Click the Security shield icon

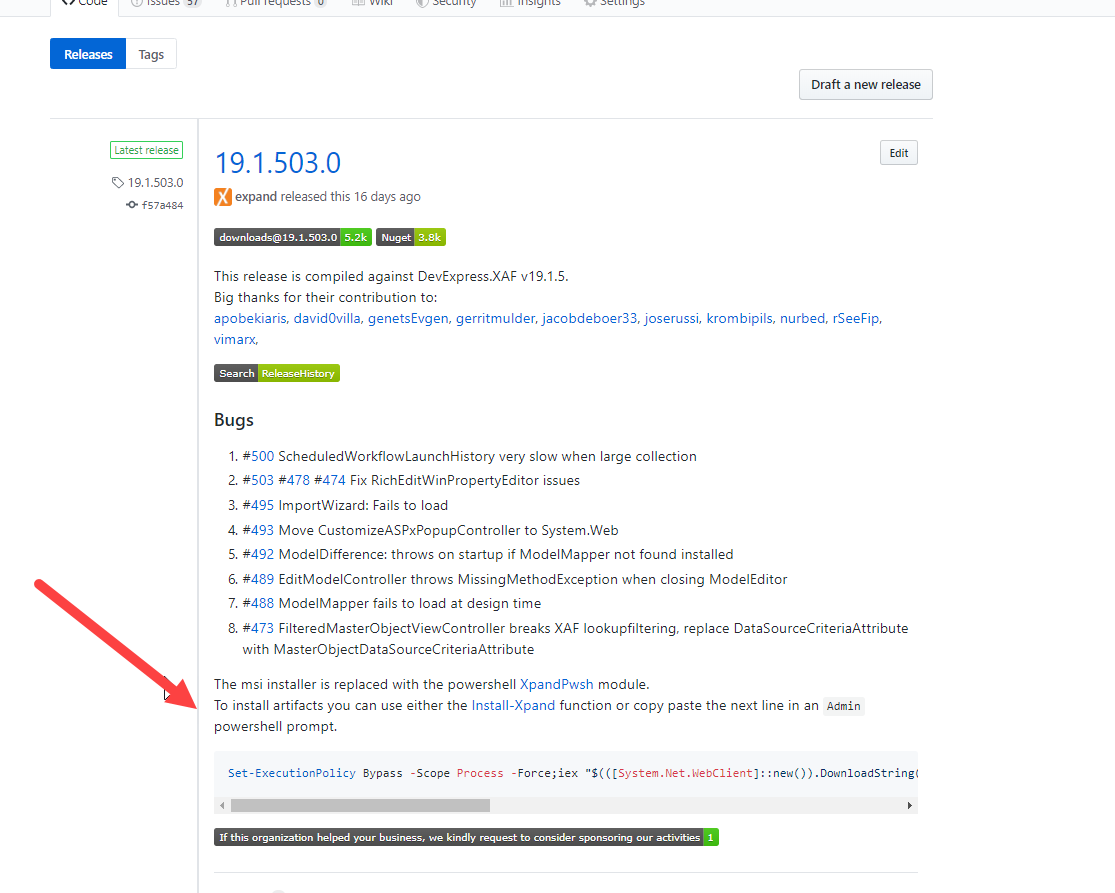point(421,4)
